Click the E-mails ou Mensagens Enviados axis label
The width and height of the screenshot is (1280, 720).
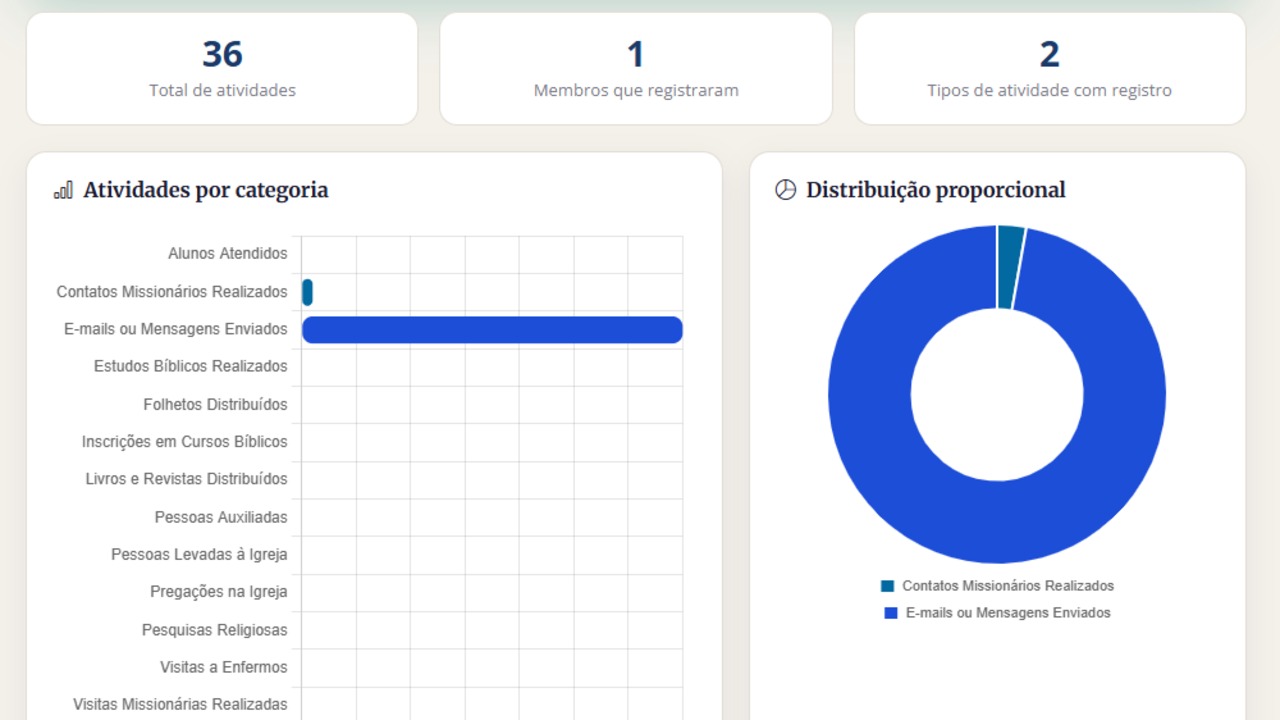coord(175,329)
